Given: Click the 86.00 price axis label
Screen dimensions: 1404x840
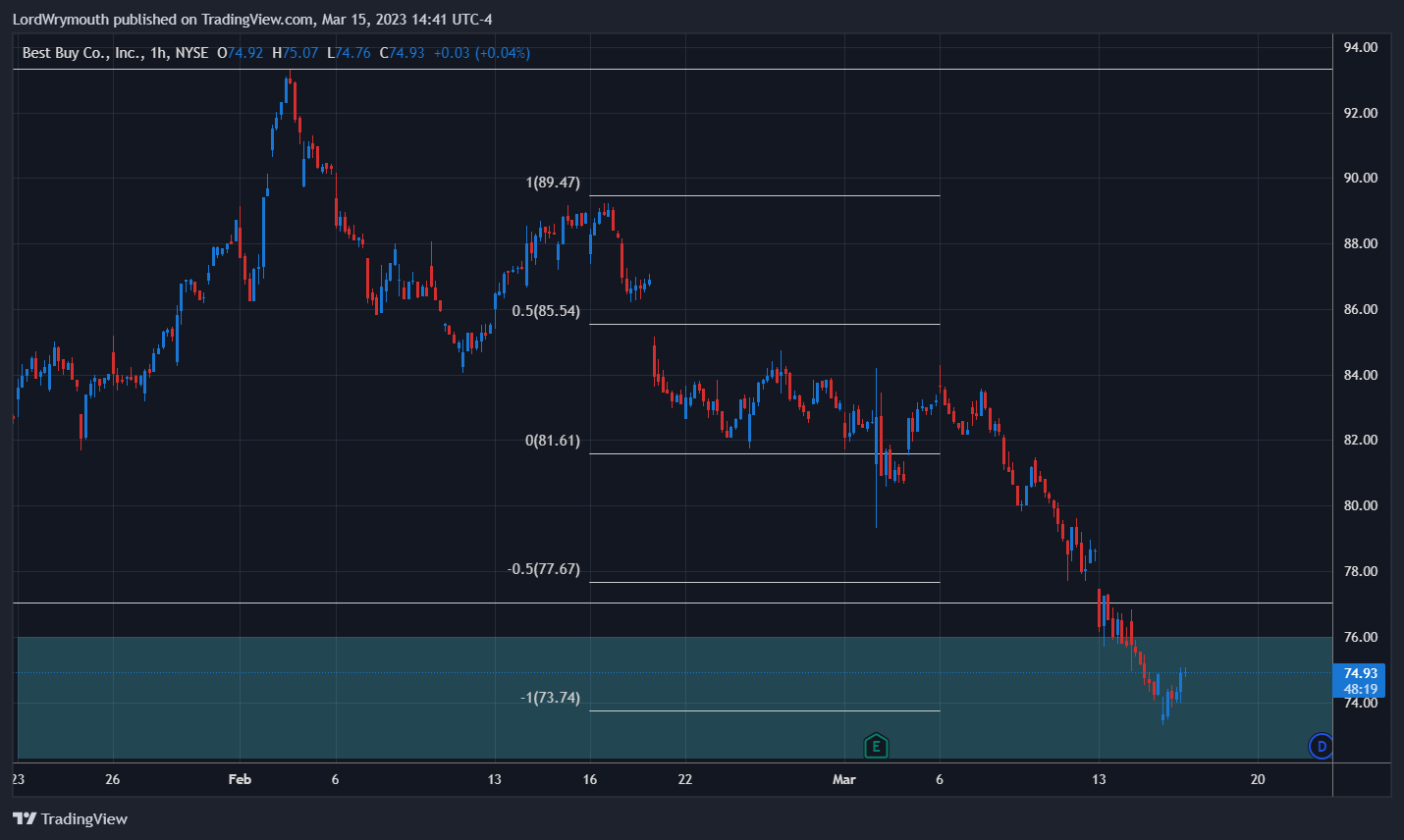Looking at the screenshot, I should [x=1360, y=309].
